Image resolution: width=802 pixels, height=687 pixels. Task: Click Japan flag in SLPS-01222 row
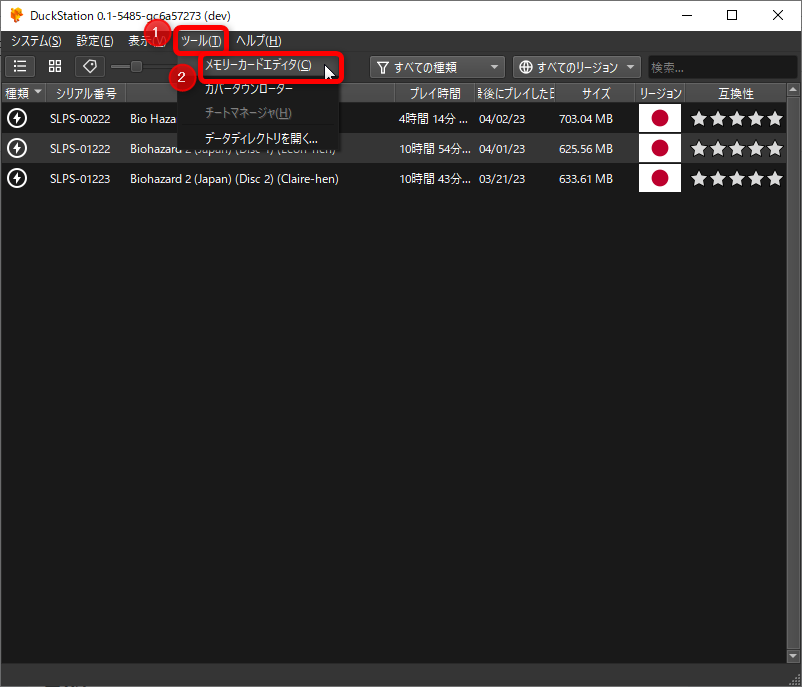pyautogui.click(x=660, y=148)
